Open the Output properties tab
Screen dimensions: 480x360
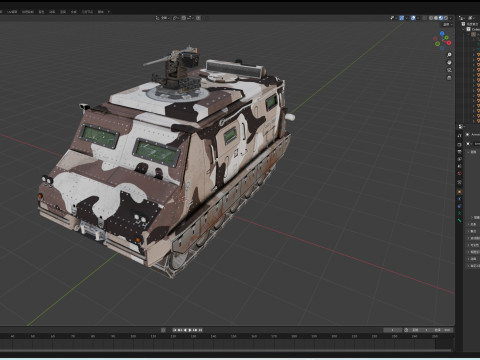point(459,152)
